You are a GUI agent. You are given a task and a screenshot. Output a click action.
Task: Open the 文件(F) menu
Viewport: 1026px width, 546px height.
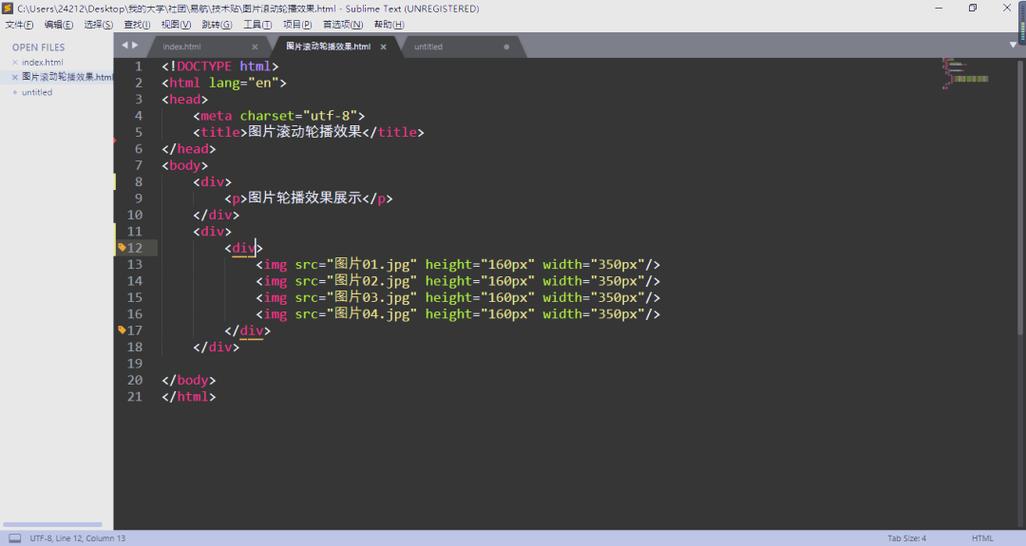[x=19, y=24]
